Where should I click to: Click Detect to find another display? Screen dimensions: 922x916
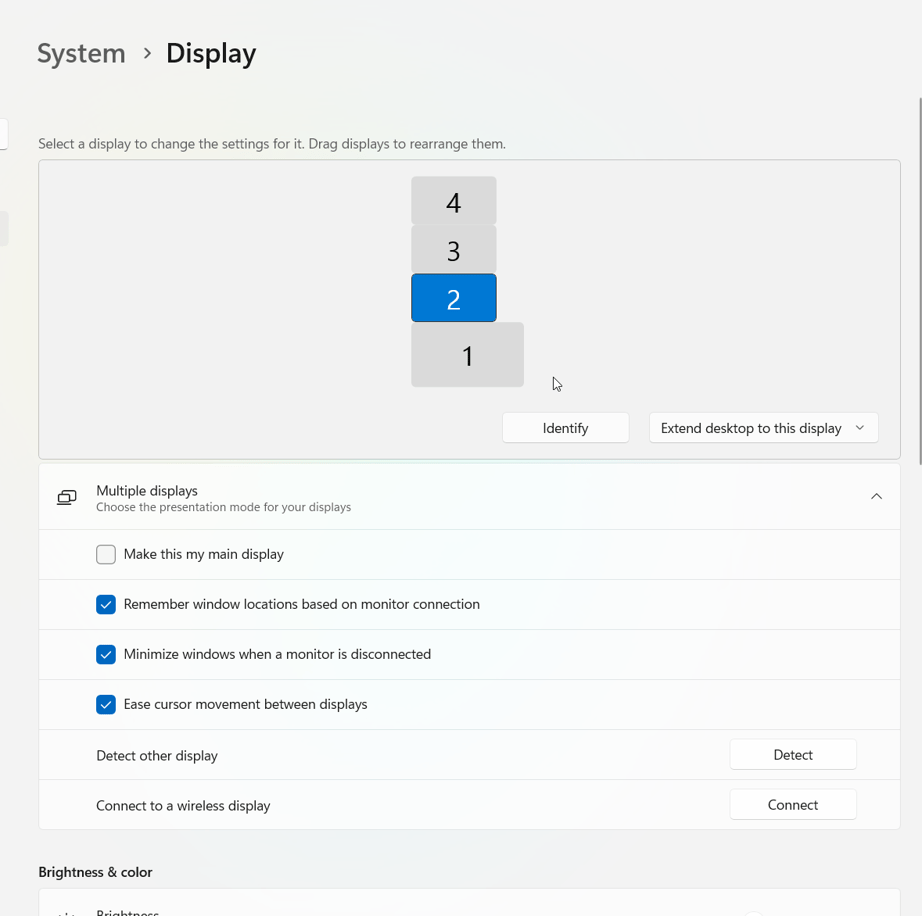[x=793, y=754]
